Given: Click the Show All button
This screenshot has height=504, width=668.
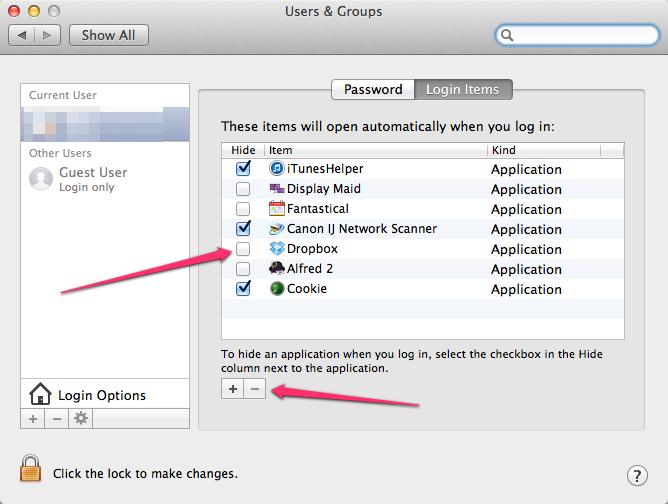Looking at the screenshot, I should click(109, 35).
